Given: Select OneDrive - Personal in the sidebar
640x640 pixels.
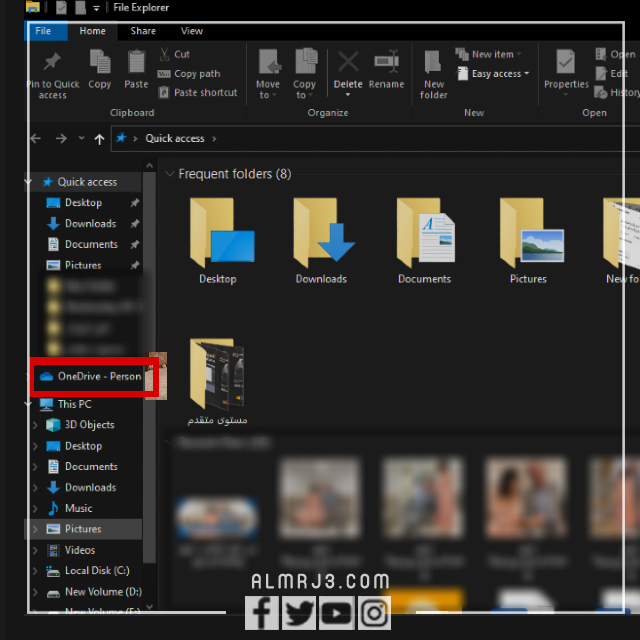Looking at the screenshot, I should click(x=90, y=376).
